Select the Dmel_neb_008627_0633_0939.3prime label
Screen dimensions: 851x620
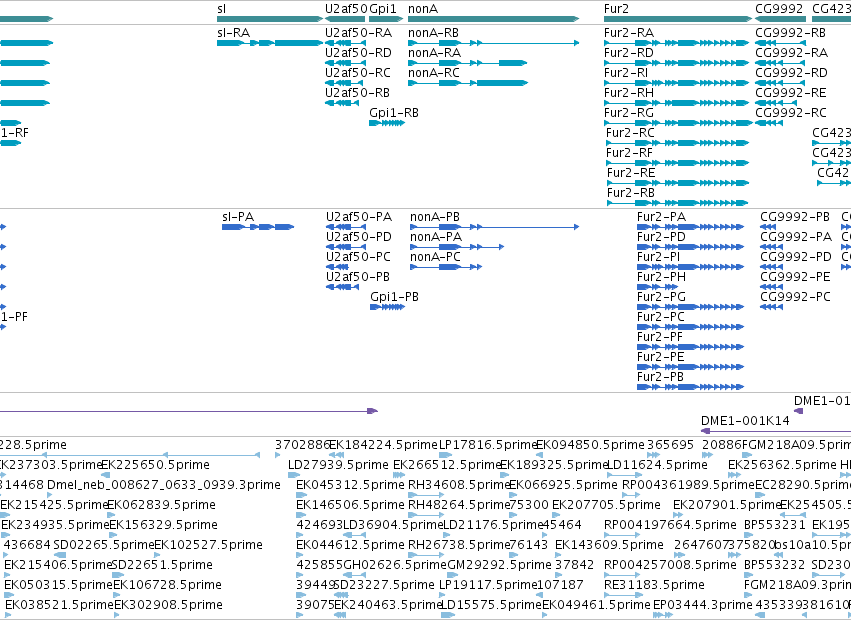[x=164, y=485]
